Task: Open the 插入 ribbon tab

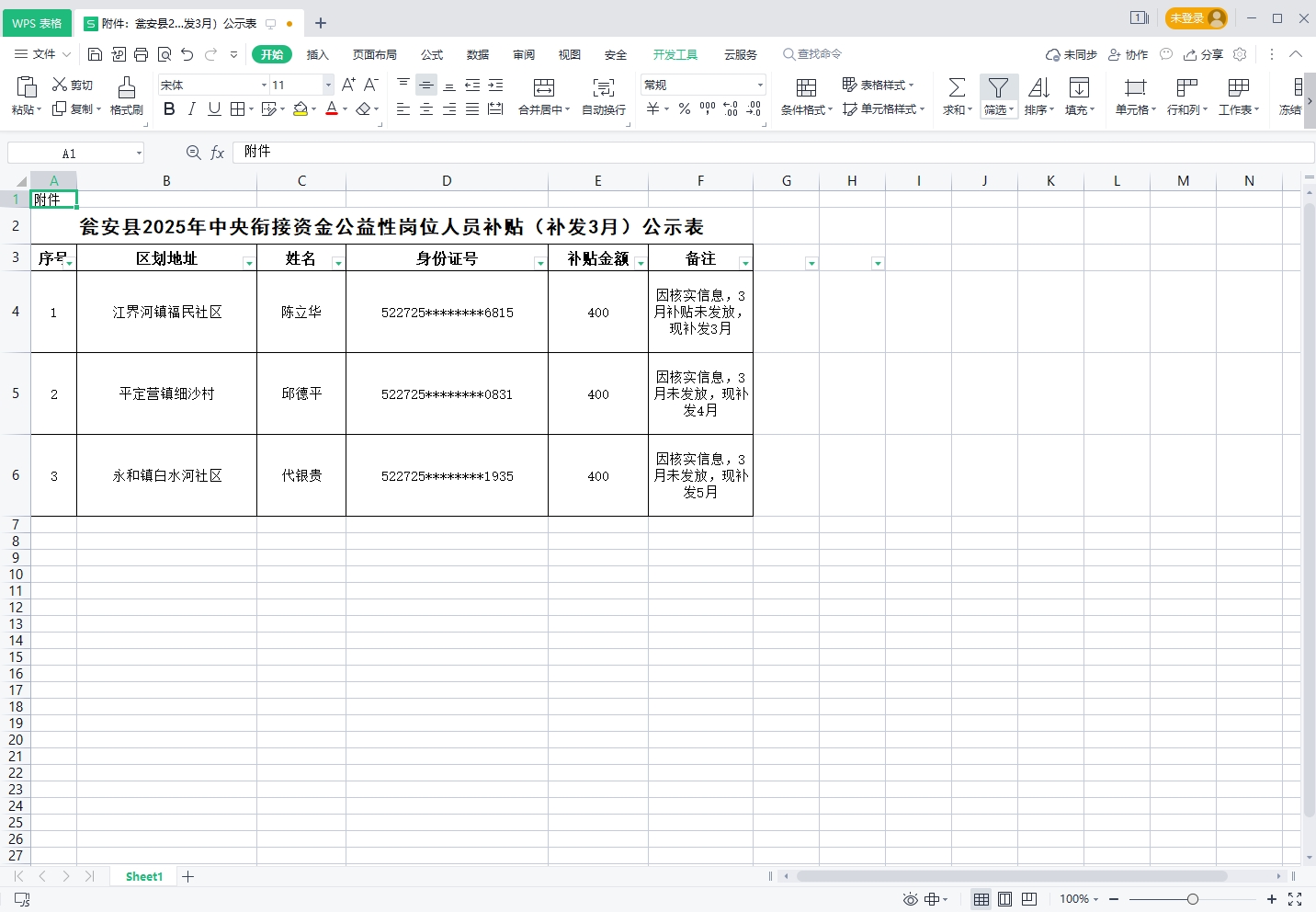Action: point(317,54)
